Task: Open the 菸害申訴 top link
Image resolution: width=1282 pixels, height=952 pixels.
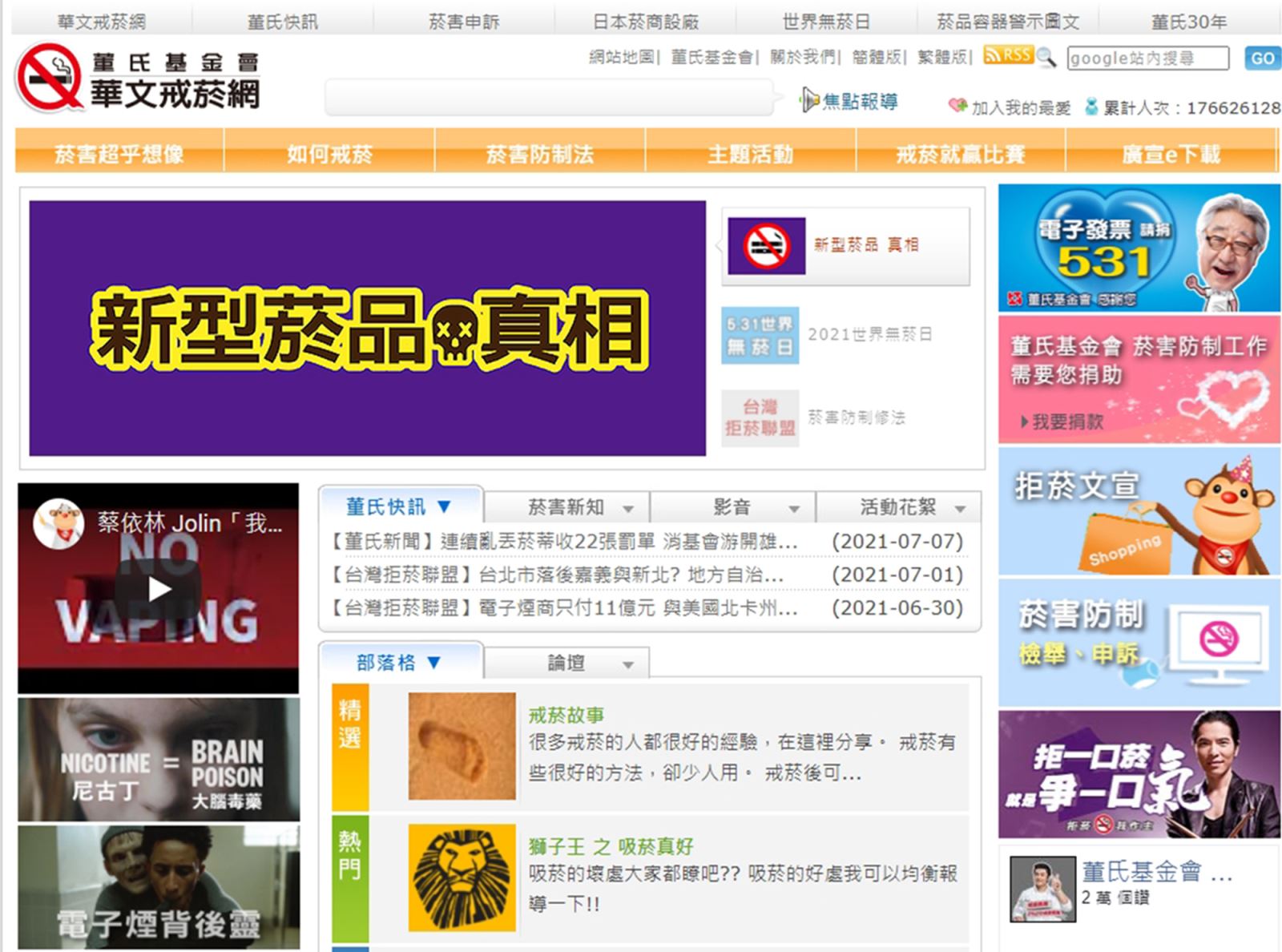Action: (464, 22)
